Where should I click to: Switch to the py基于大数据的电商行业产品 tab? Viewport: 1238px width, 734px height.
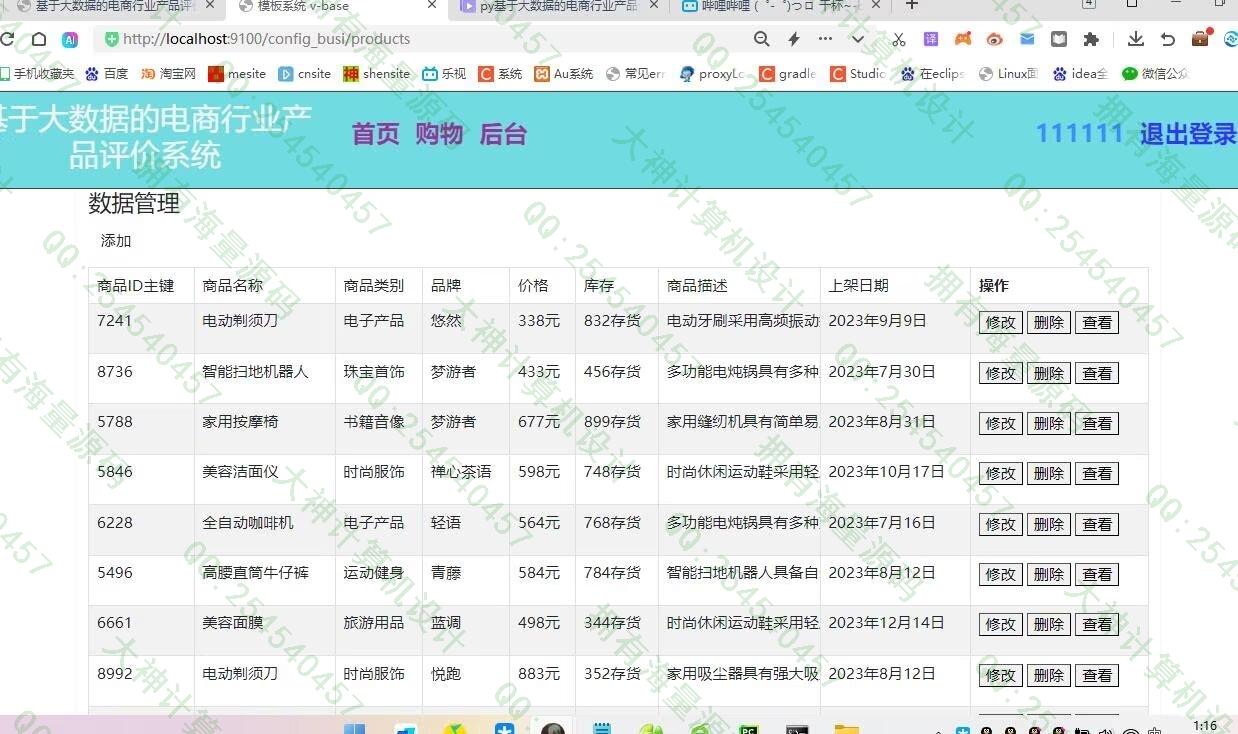click(558, 6)
